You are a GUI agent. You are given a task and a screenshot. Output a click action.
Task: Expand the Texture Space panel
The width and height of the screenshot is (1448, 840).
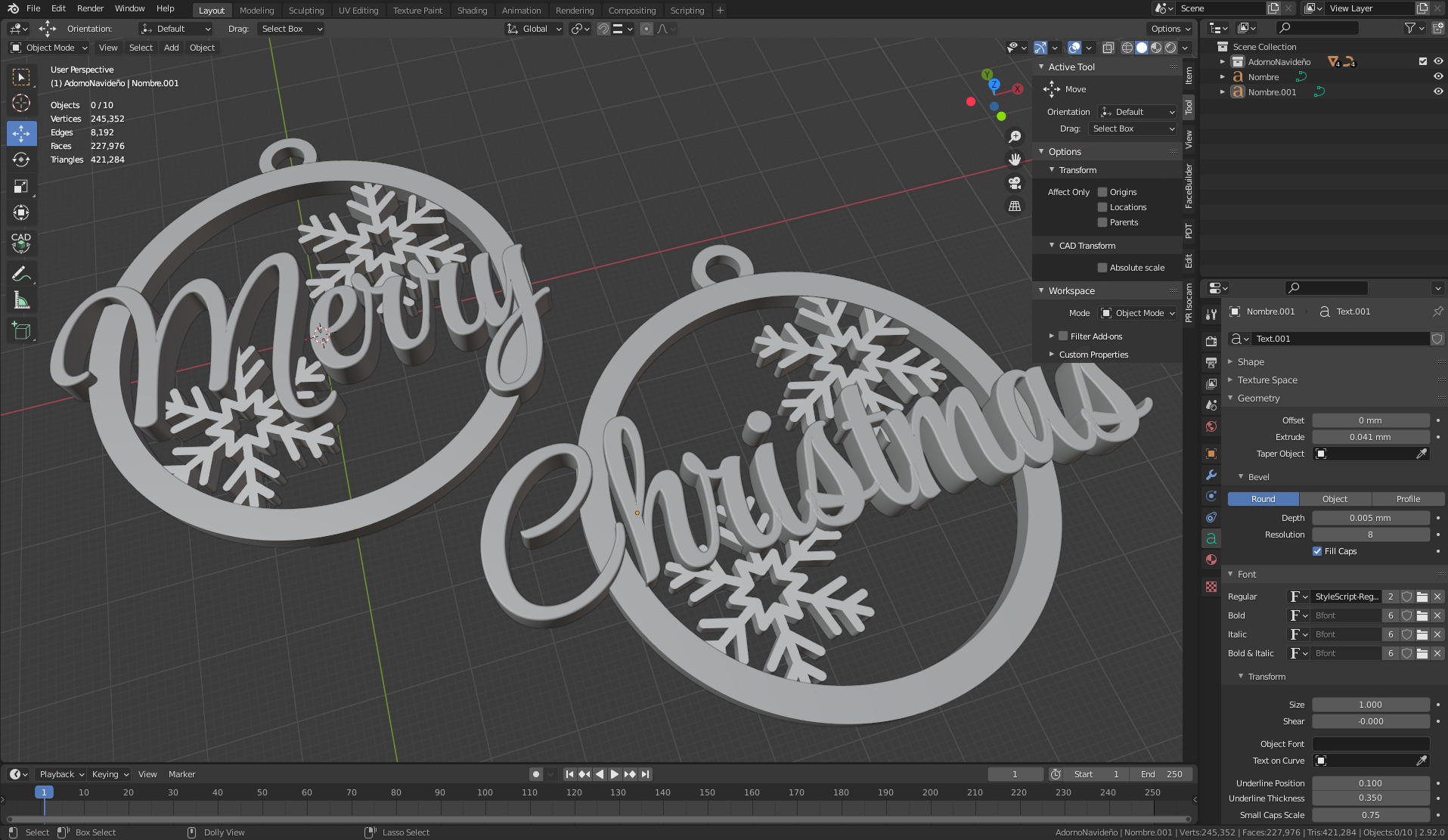pyautogui.click(x=1267, y=380)
